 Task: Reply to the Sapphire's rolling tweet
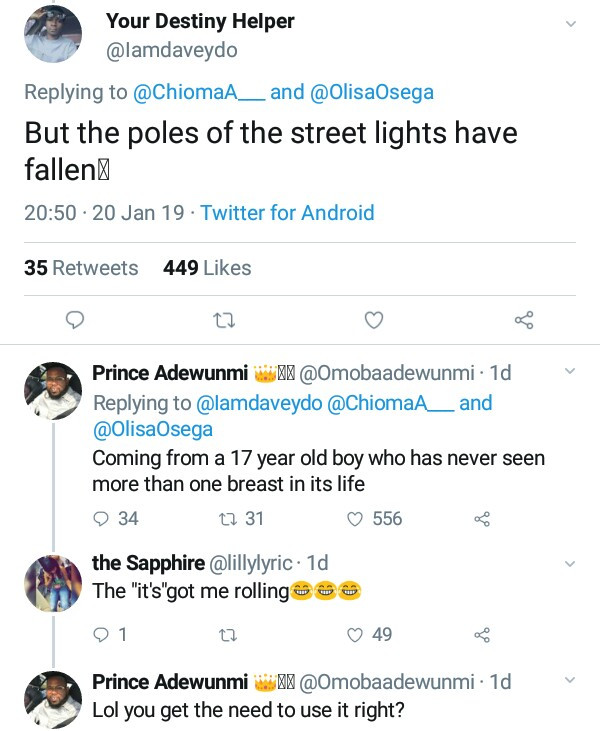click(x=101, y=634)
